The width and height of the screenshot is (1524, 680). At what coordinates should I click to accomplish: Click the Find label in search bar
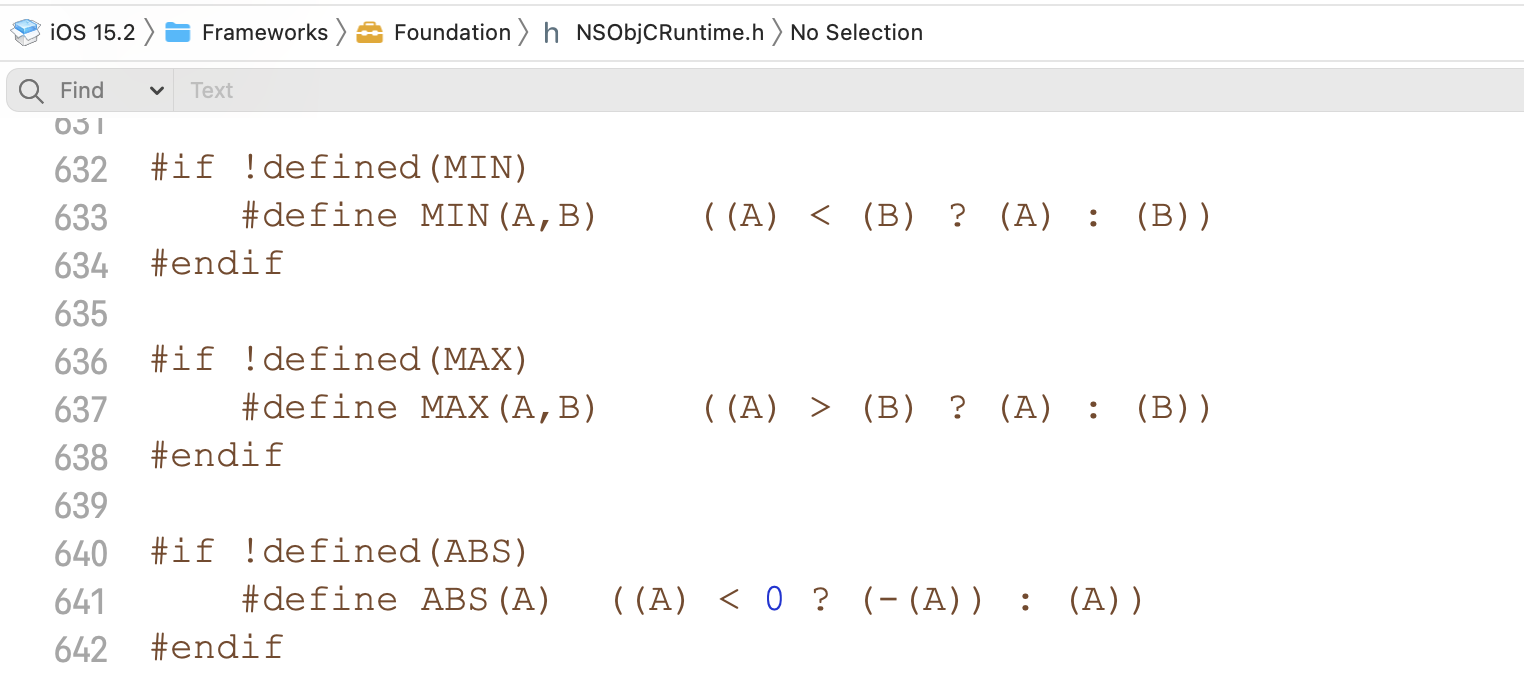click(82, 91)
